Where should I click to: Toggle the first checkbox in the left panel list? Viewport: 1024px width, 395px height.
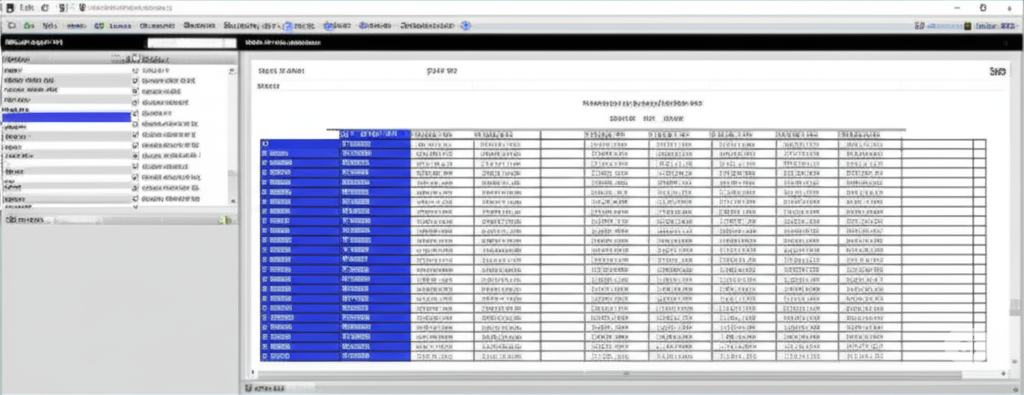[x=135, y=70]
